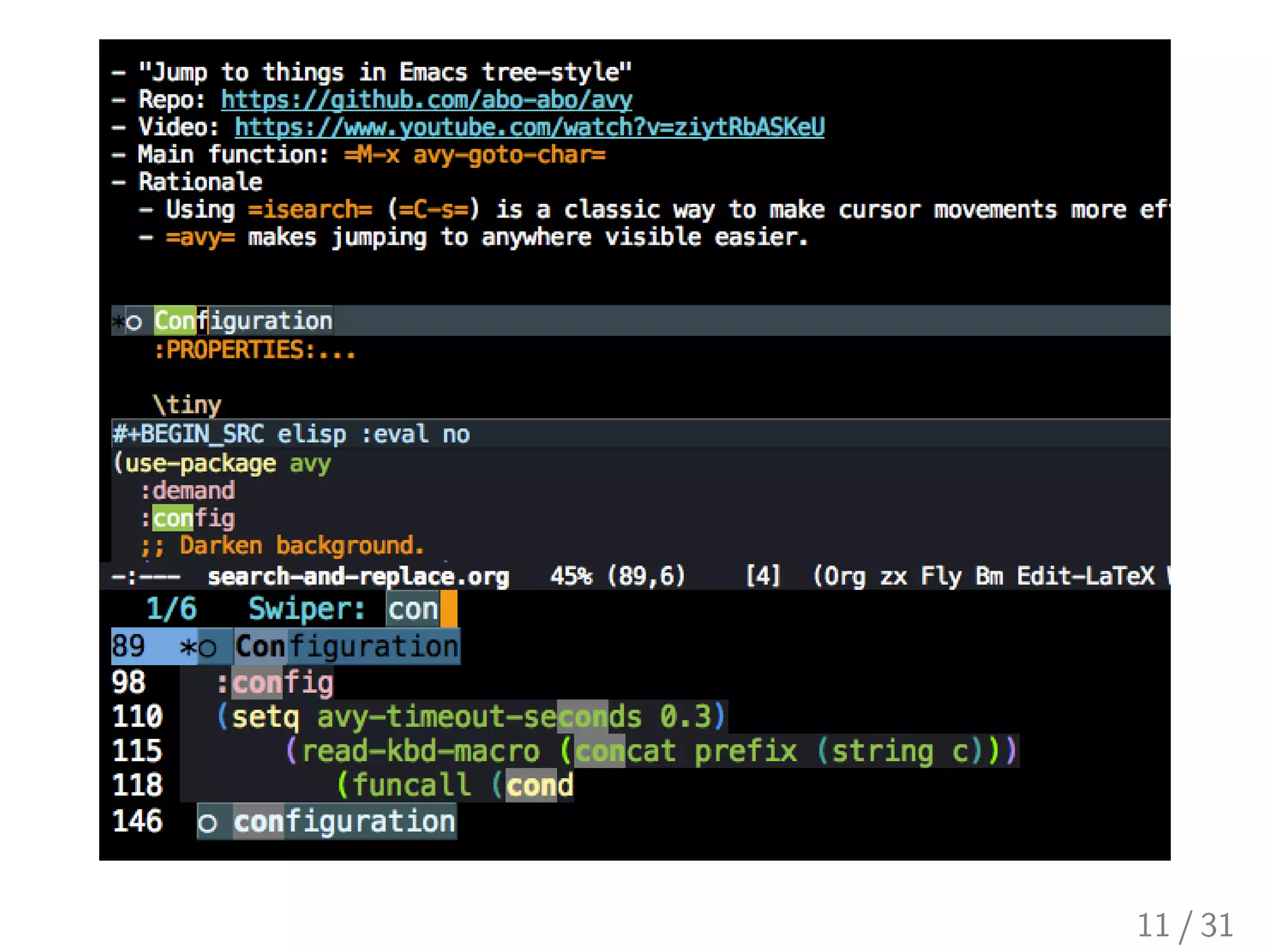Pick Swiper candidate line 146 configuration
Screen dimensions: 1270x952
click(344, 822)
